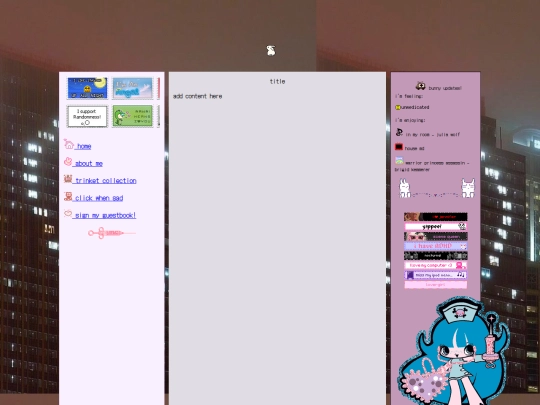The width and height of the screenshot is (540, 405).
Task: Follow the click when sad link
Action: pos(98,198)
